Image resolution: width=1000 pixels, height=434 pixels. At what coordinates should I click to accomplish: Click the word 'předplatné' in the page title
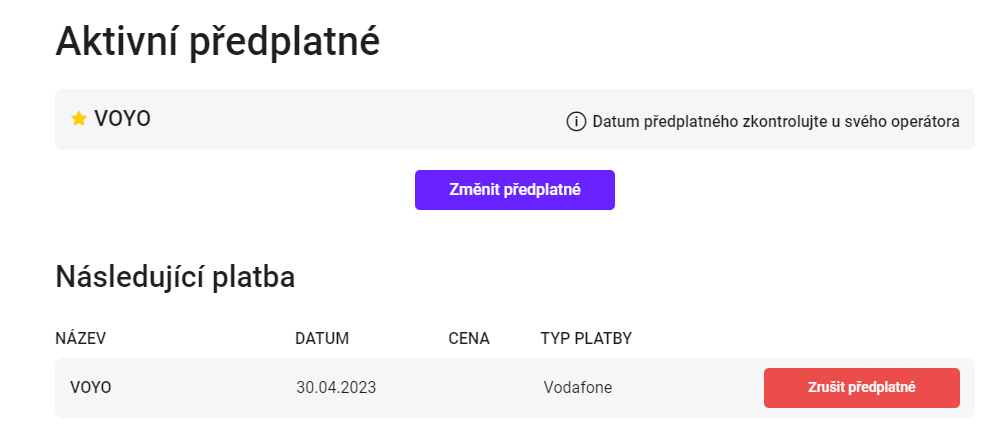[x=286, y=44]
